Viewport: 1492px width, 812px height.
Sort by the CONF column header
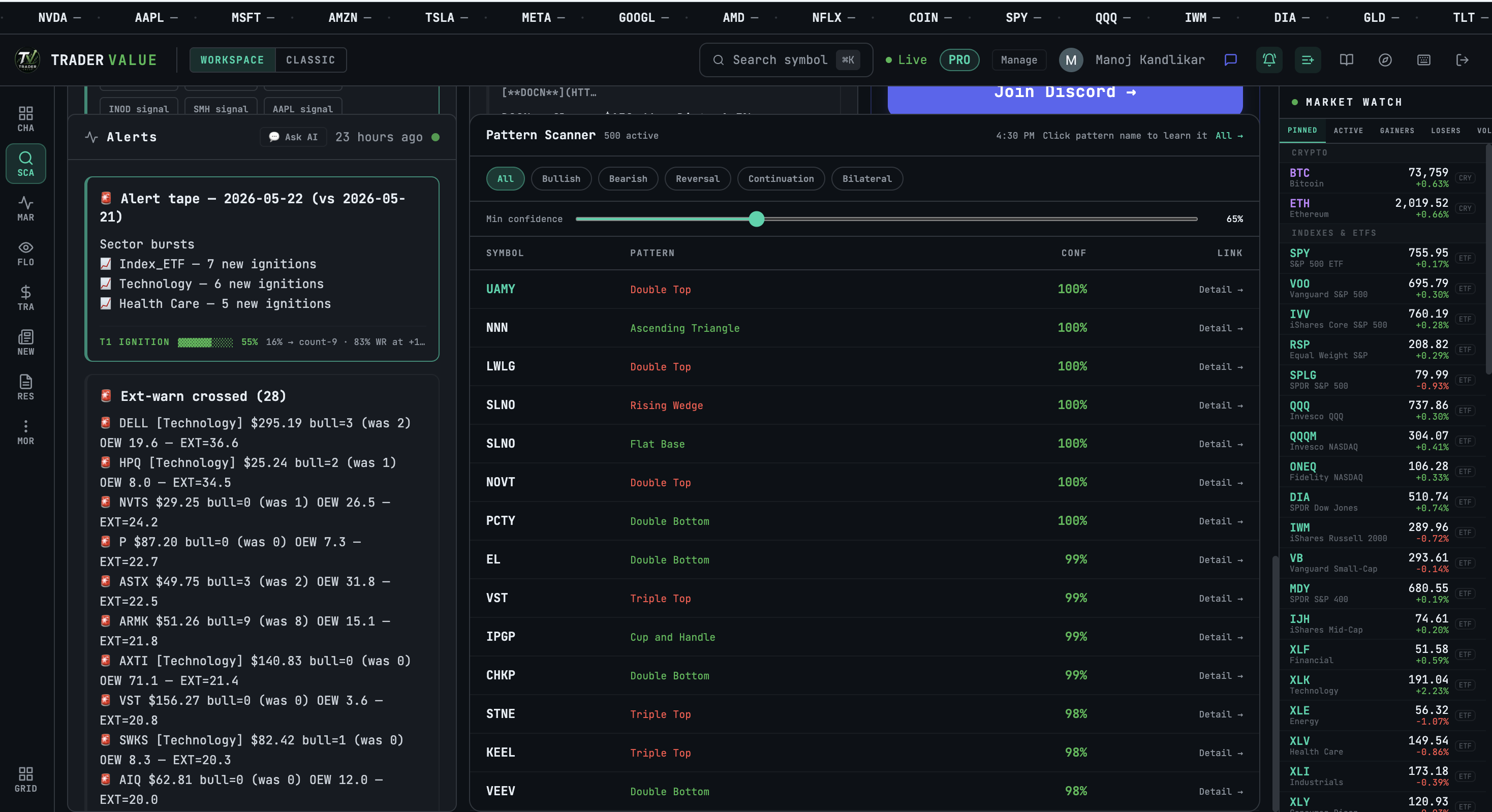[1074, 253]
